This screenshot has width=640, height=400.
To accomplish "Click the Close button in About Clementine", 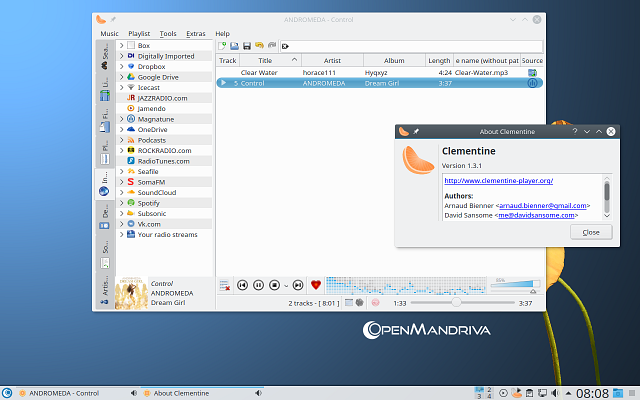I will (x=591, y=232).
